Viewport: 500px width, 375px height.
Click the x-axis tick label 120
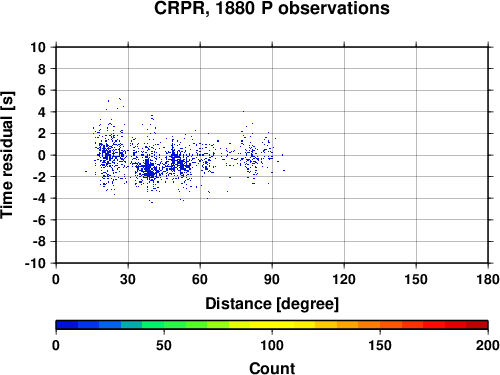(344, 279)
